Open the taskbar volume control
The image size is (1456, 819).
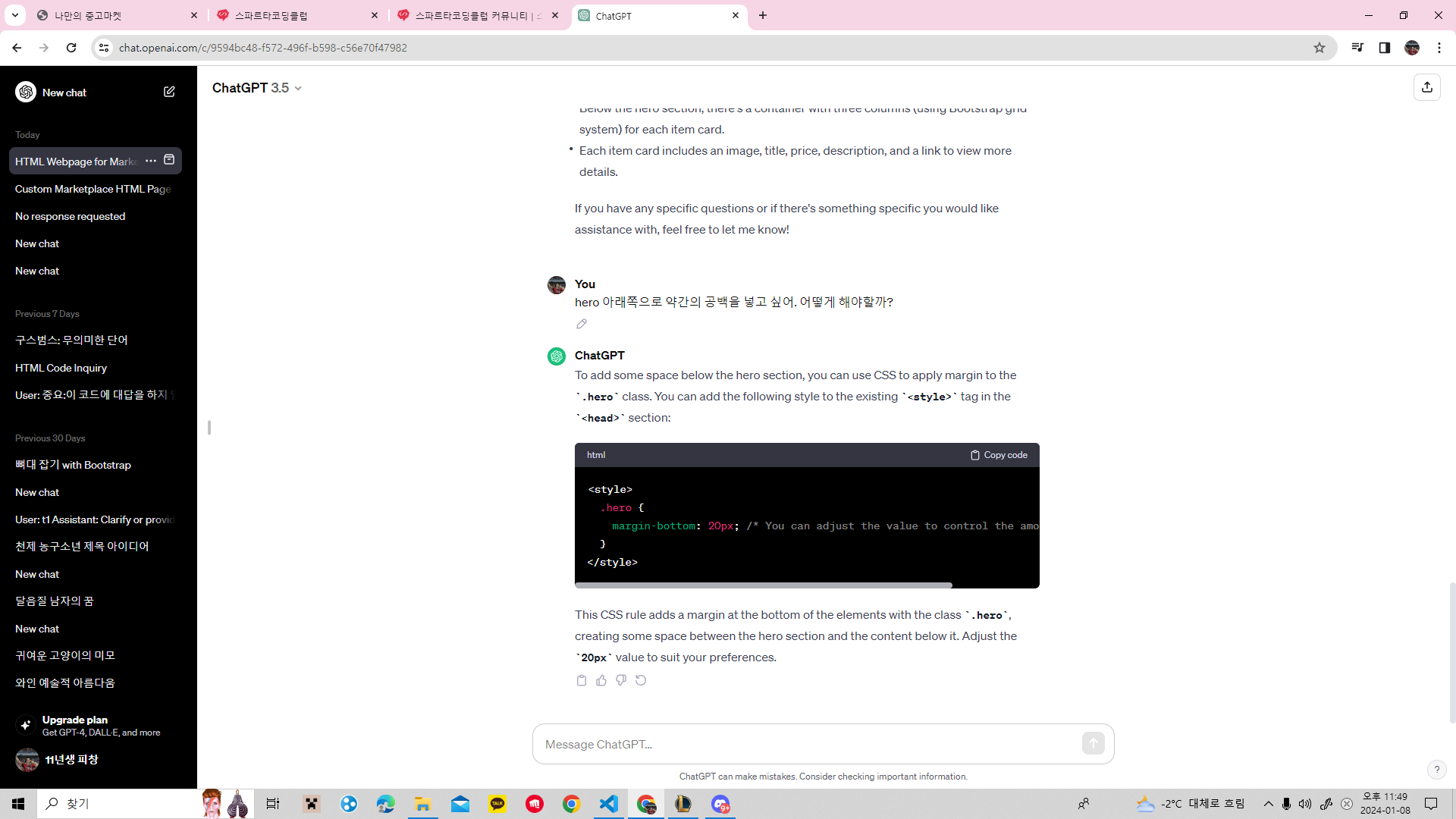pyautogui.click(x=1304, y=804)
